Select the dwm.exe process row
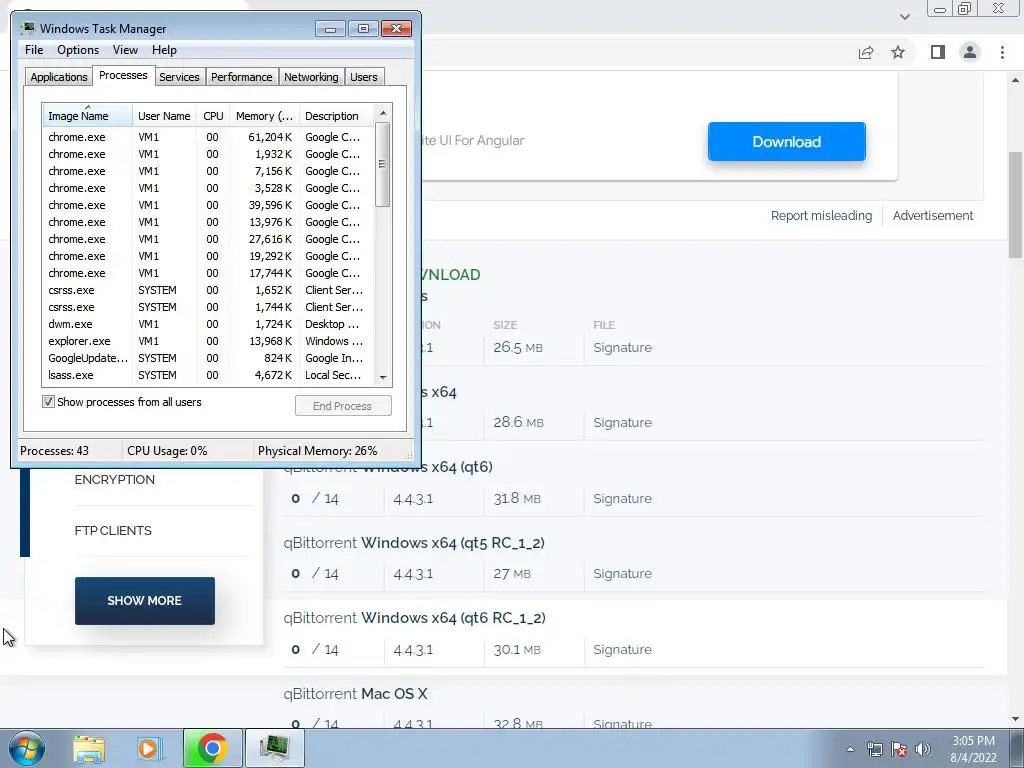Viewport: 1024px width, 768px height. point(208,324)
